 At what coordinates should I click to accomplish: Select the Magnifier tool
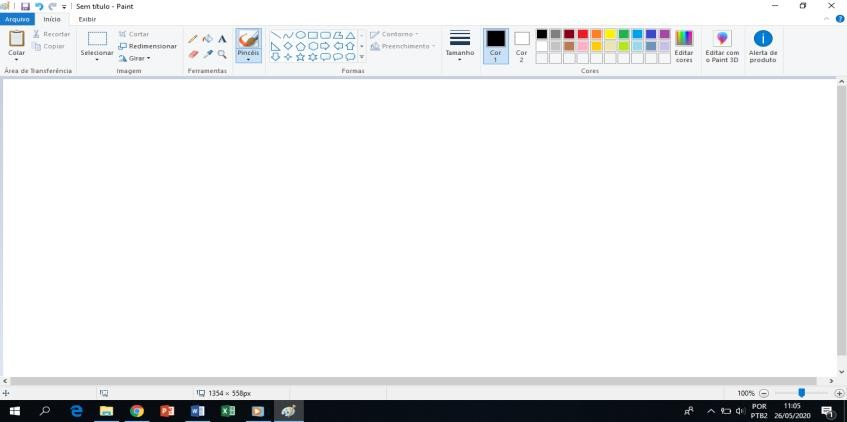[x=222, y=54]
